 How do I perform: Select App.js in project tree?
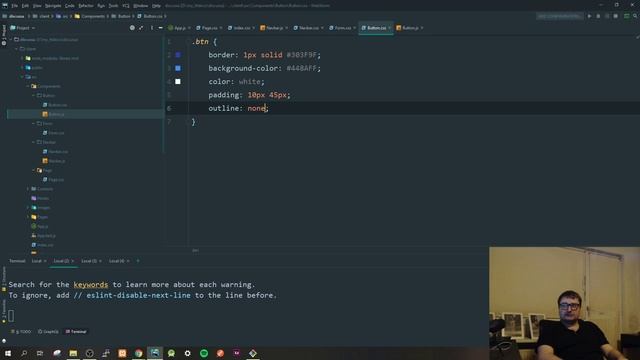(x=40, y=226)
